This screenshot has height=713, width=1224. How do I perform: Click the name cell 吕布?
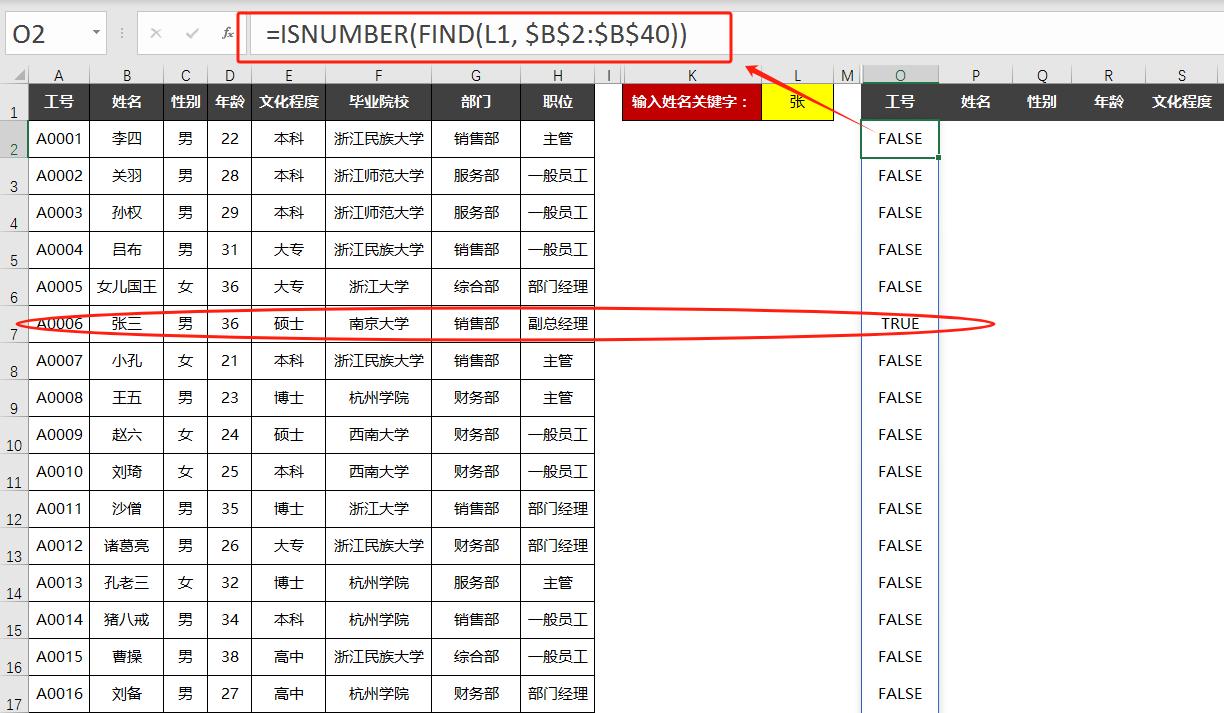tap(127, 250)
